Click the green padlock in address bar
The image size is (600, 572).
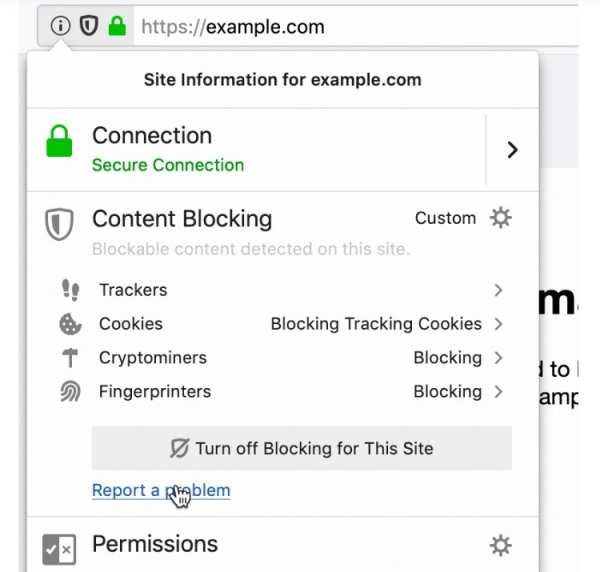coord(117,28)
